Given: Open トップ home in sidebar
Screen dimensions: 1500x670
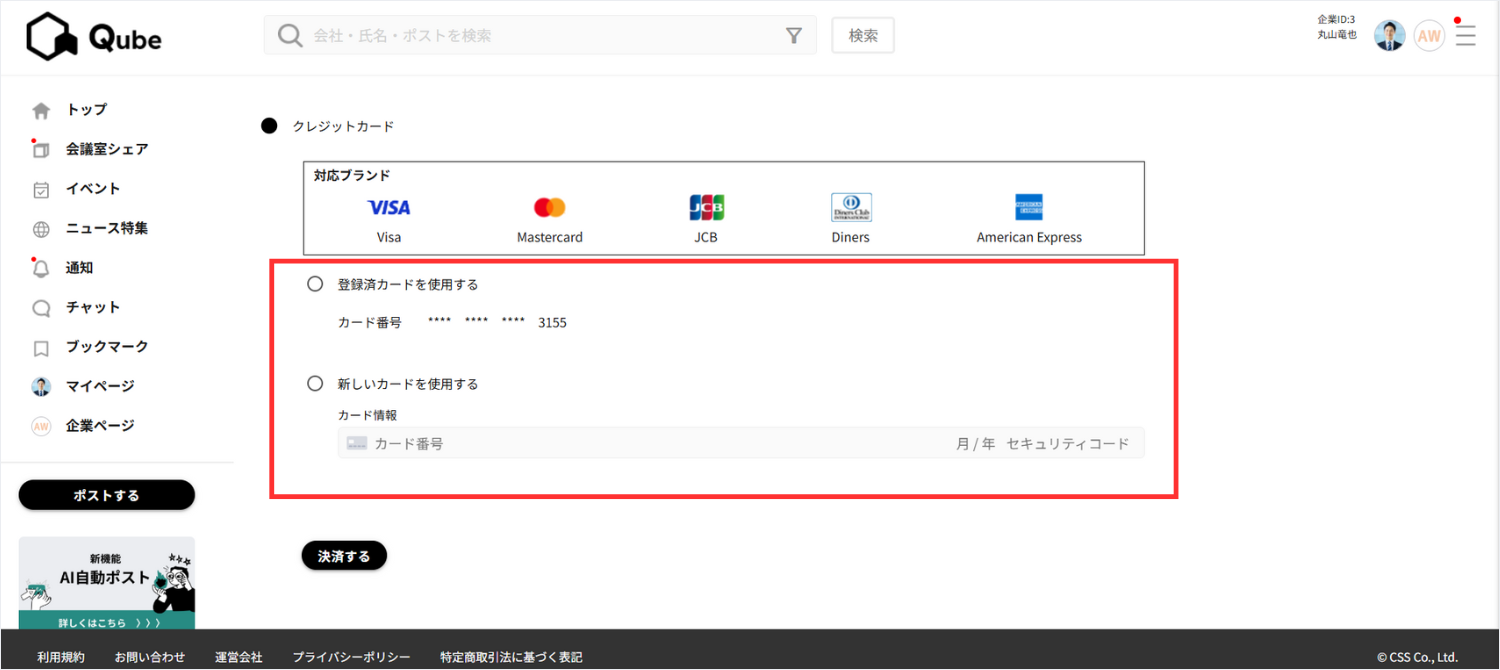Looking at the screenshot, I should [86, 110].
